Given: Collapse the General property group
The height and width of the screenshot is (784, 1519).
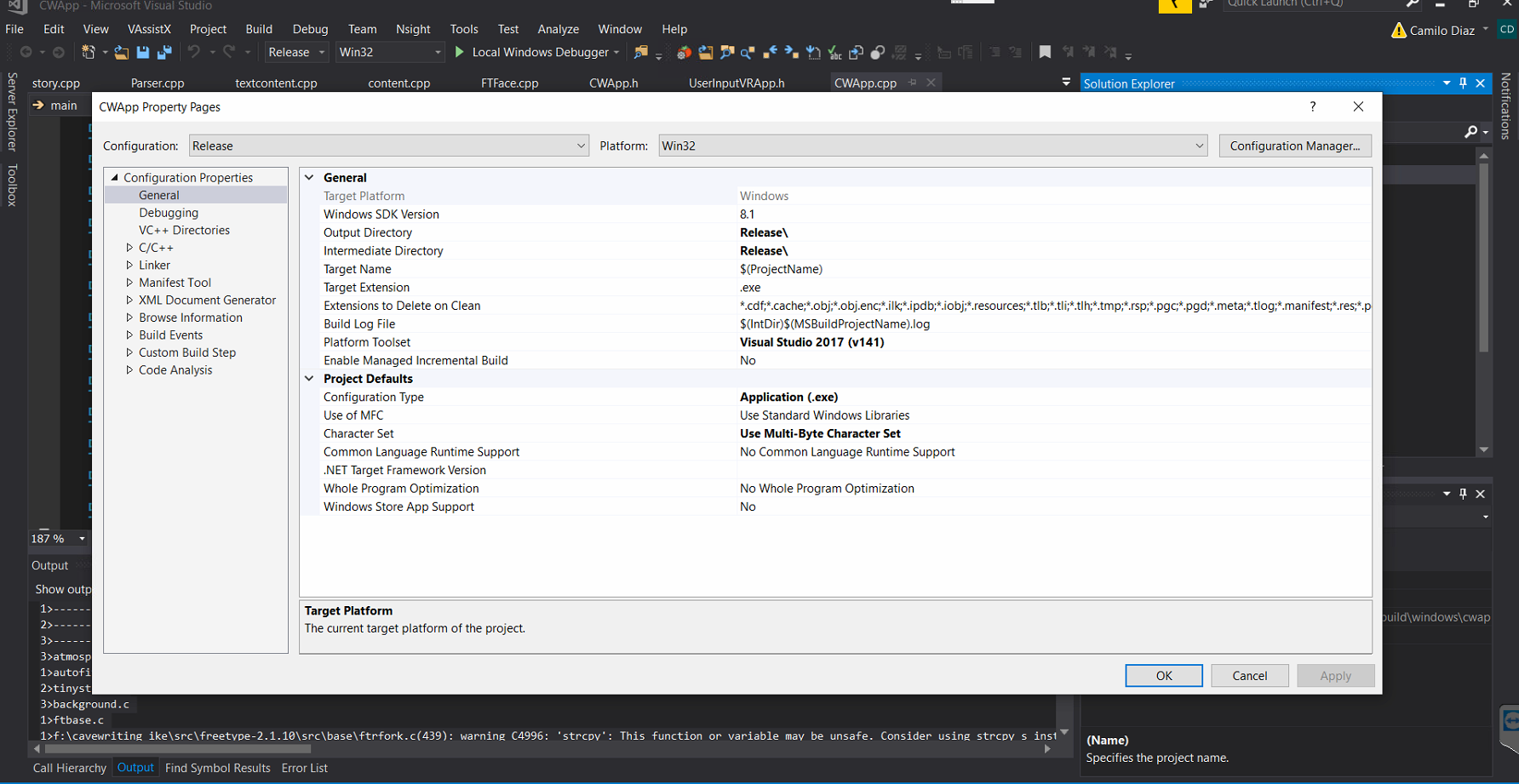Looking at the screenshot, I should click(310, 177).
